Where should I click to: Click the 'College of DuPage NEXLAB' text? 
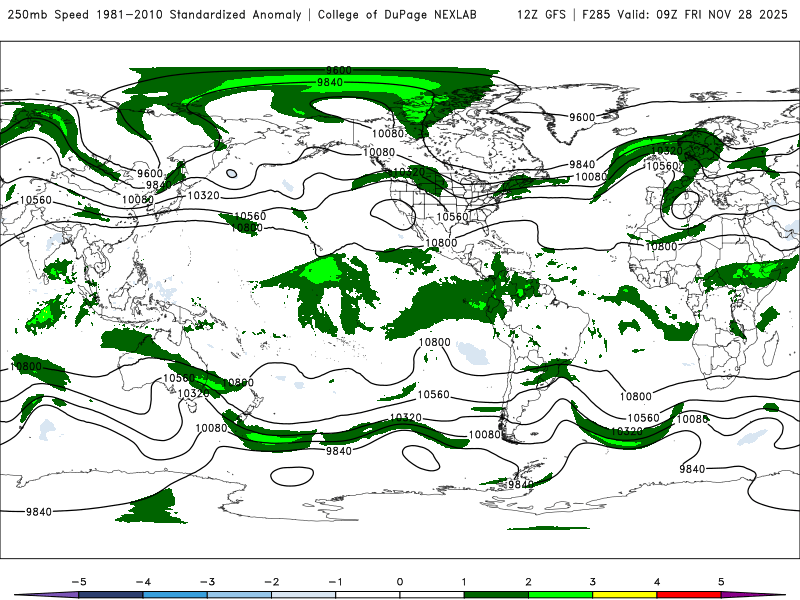pyautogui.click(x=397, y=15)
